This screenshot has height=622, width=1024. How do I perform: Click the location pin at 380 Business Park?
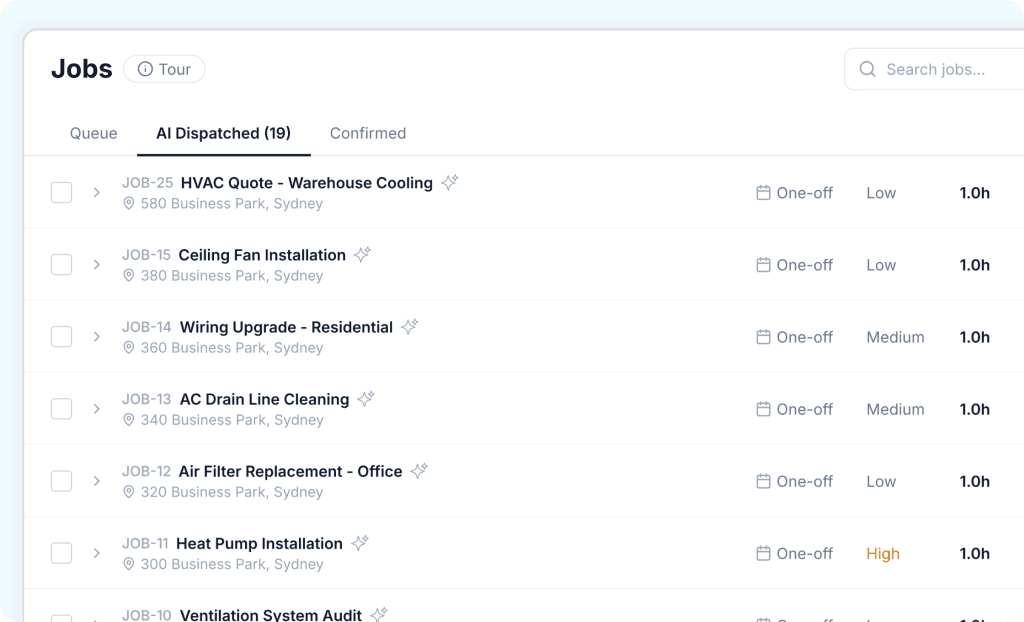click(x=129, y=276)
